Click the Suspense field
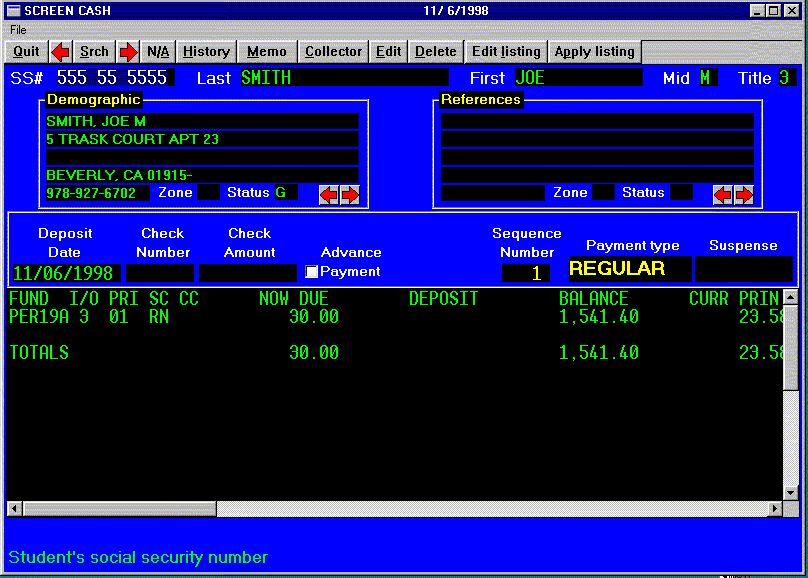The height and width of the screenshot is (578, 808). 744,269
